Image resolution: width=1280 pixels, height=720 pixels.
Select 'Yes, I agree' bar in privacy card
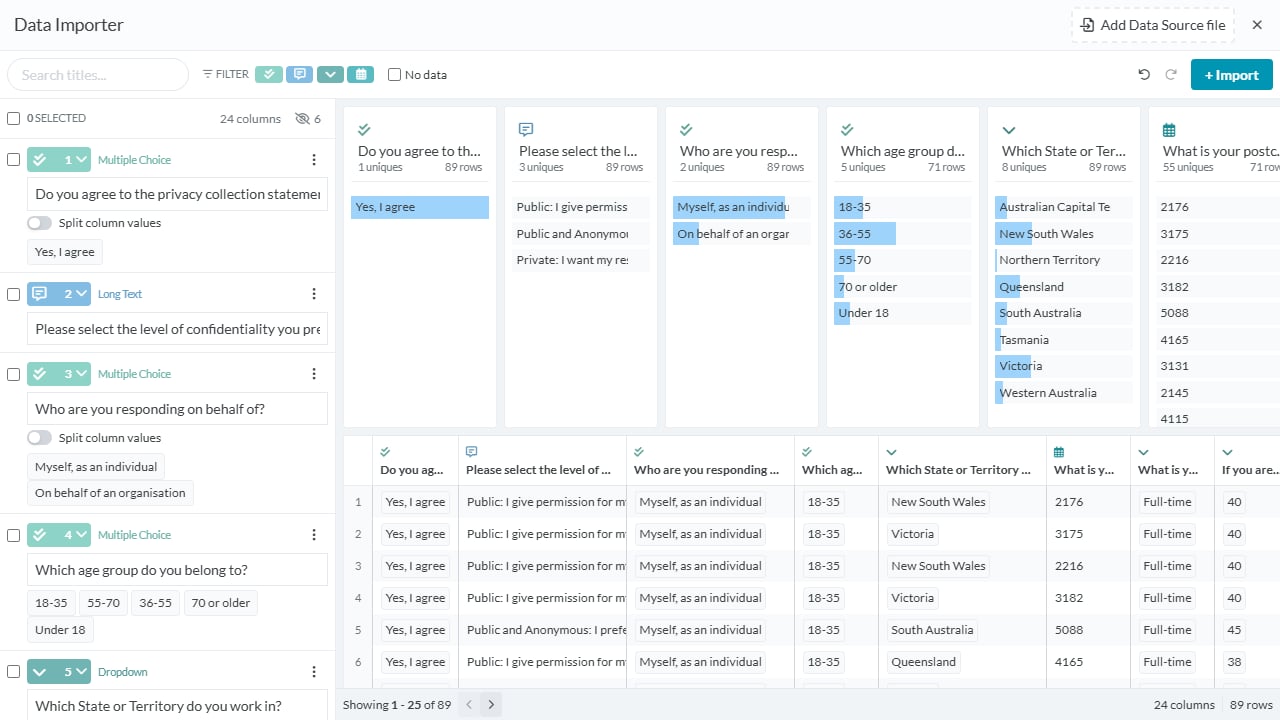[420, 207]
